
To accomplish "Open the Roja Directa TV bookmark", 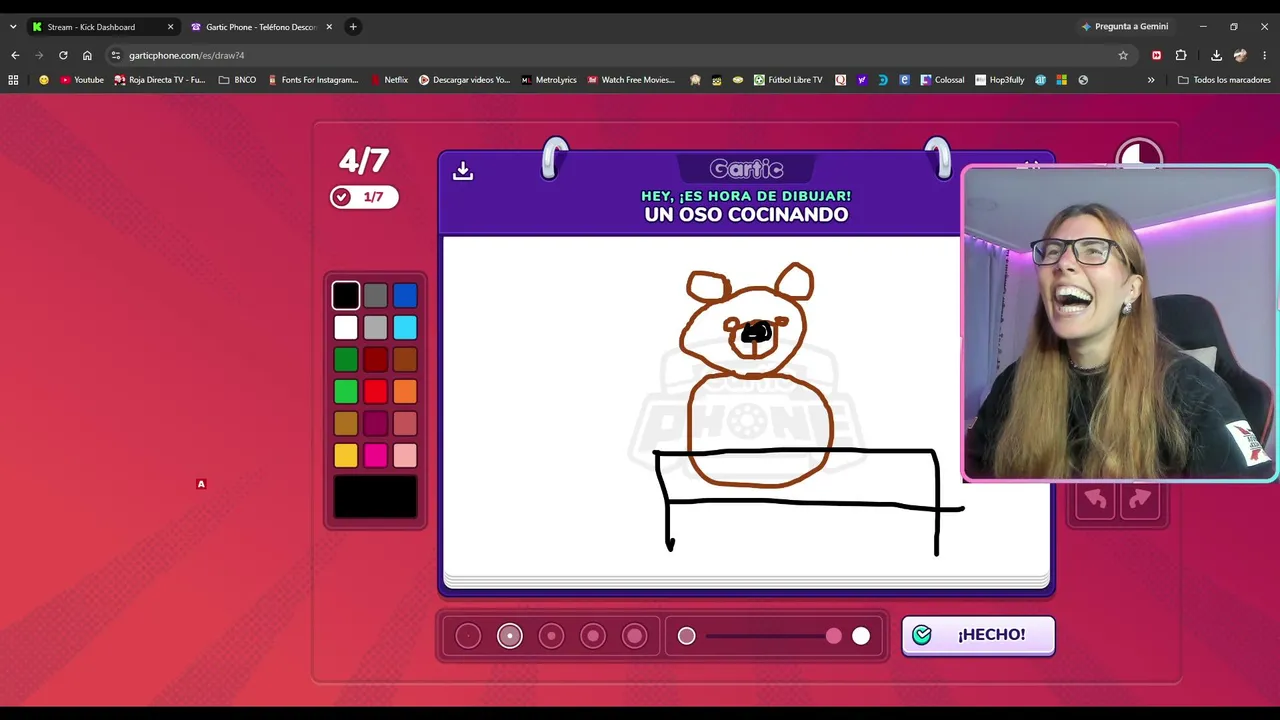I will (160, 80).
